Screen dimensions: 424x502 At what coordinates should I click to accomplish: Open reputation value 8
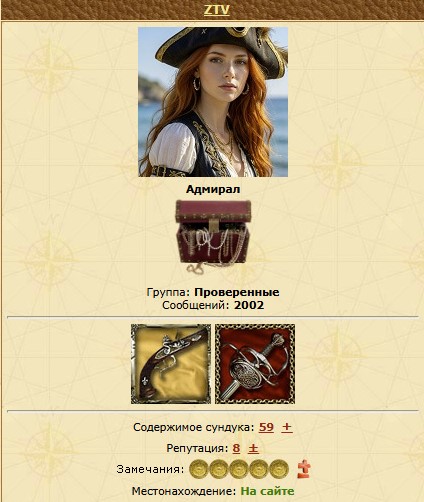pos(236,448)
